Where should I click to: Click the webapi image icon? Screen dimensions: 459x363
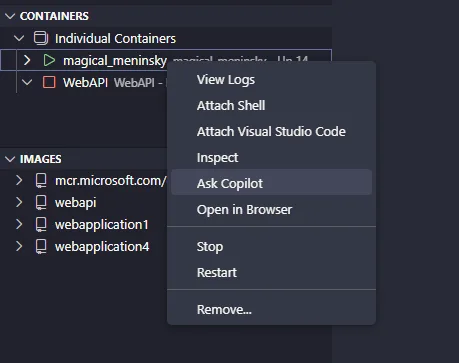[41, 203]
